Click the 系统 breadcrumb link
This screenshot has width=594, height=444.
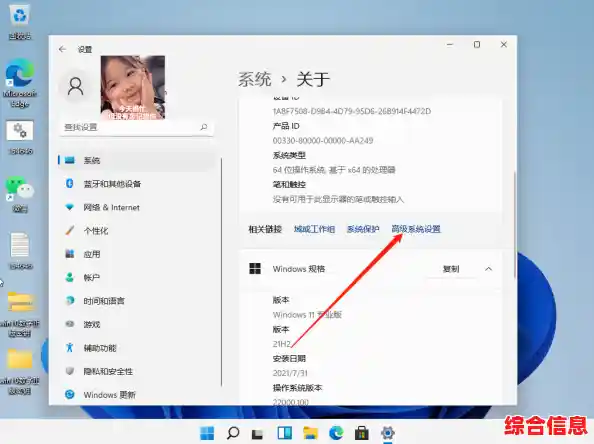(x=255, y=79)
